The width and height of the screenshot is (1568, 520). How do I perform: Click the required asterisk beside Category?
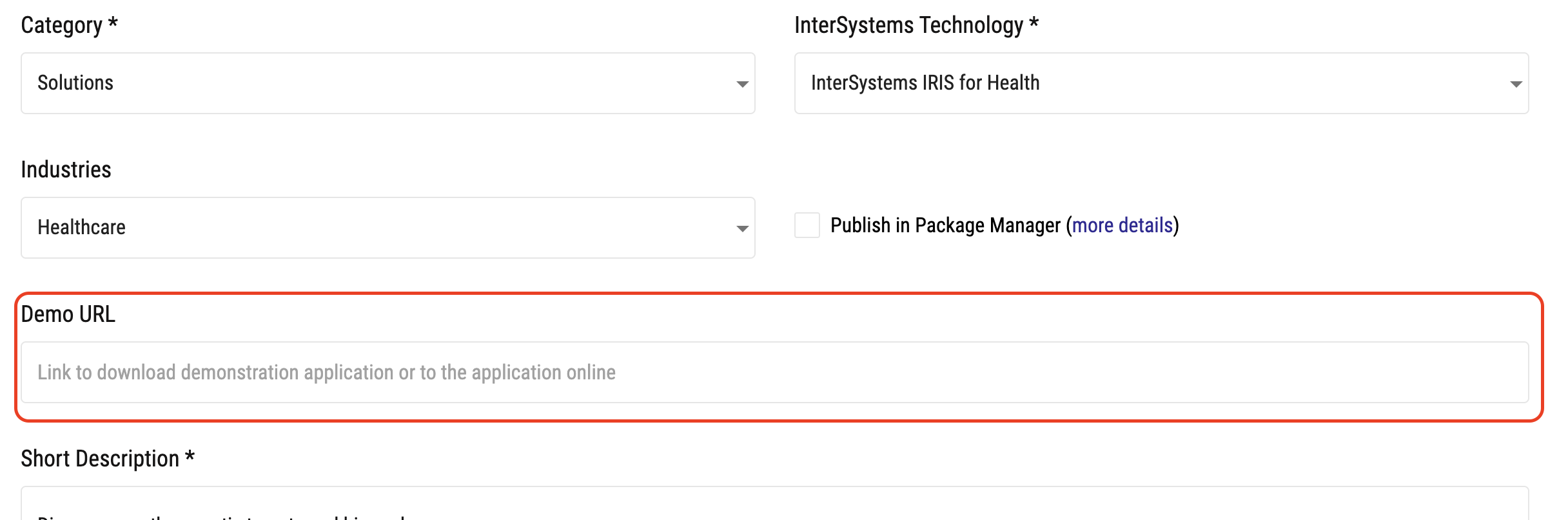coord(113,22)
